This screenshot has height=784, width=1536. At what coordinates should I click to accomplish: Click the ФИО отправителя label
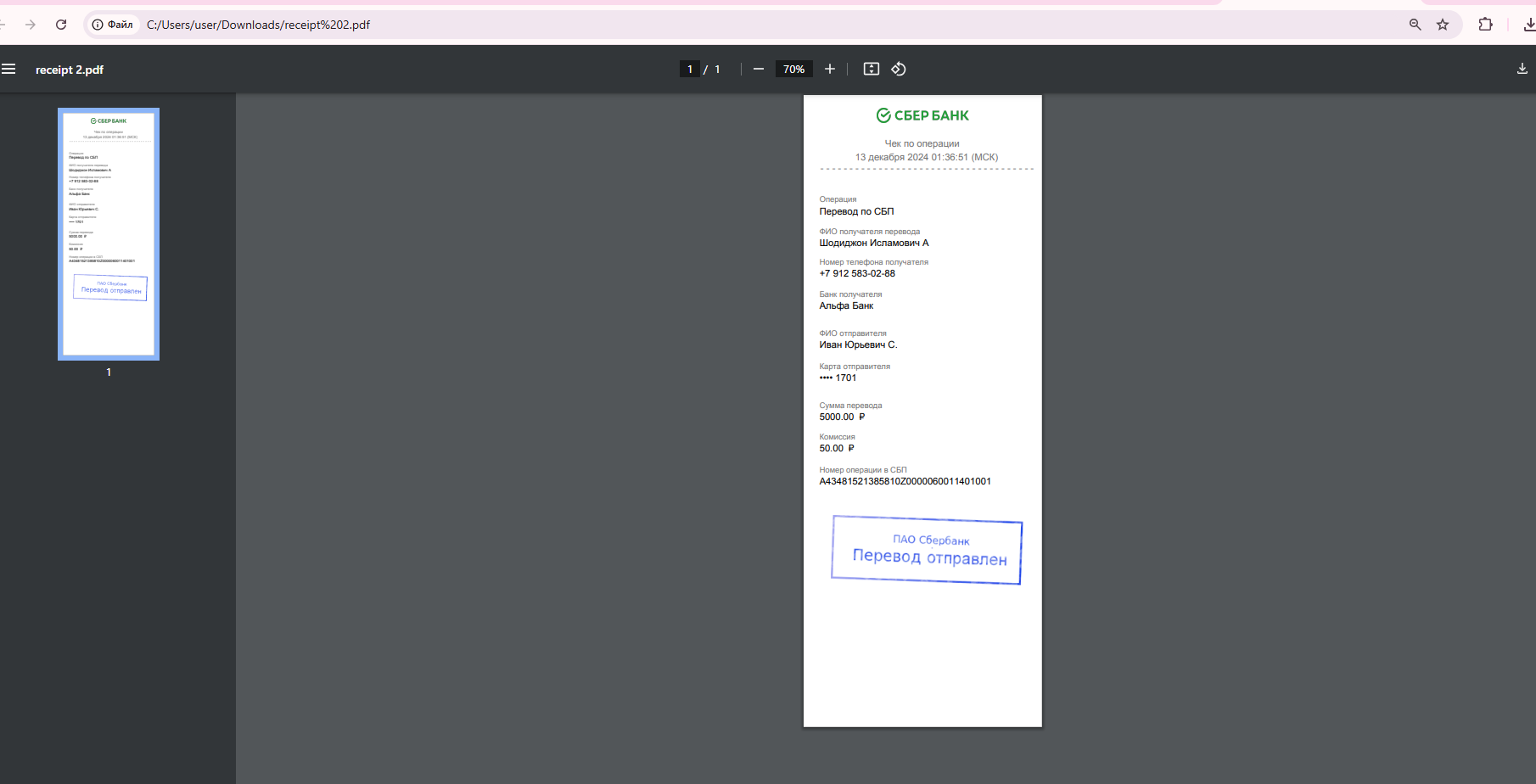[x=853, y=333]
